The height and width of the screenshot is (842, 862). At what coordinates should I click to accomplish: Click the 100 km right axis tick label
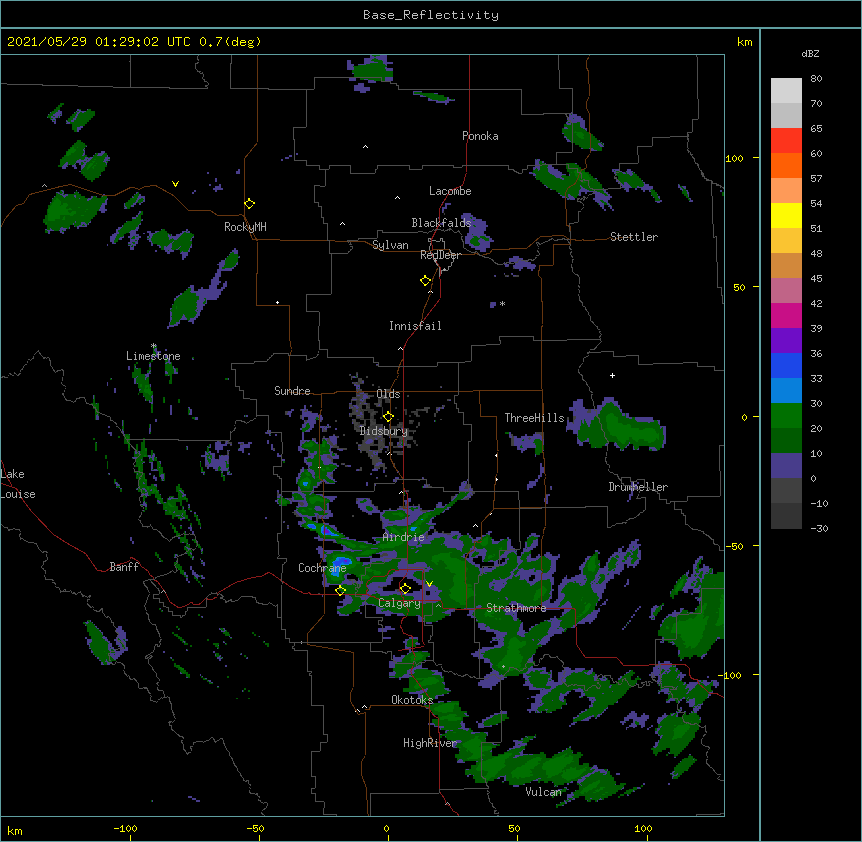click(734, 158)
